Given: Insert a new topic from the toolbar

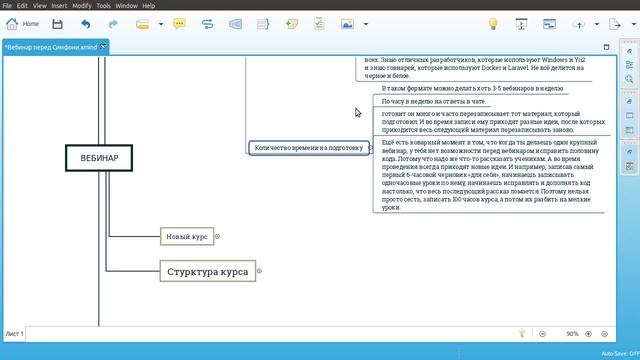Looking at the screenshot, I should click(x=142, y=24).
